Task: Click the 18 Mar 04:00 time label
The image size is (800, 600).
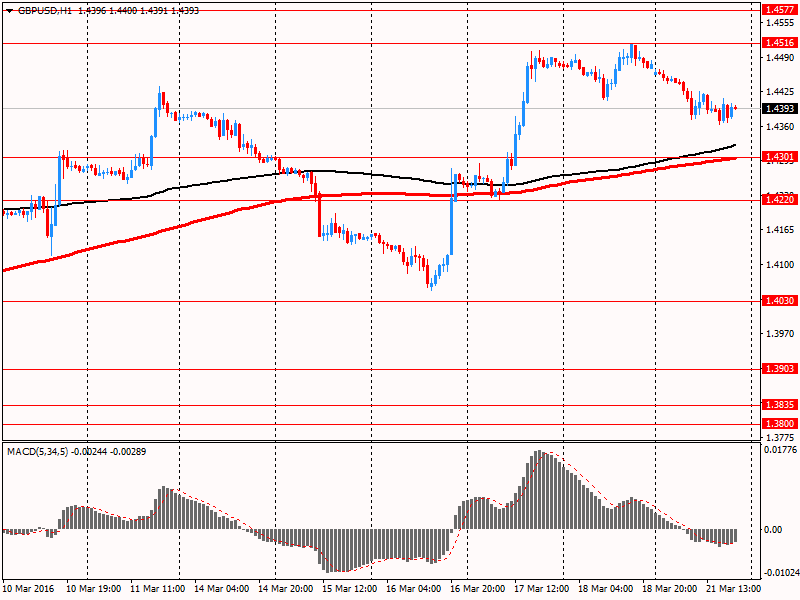Action: pos(606,589)
